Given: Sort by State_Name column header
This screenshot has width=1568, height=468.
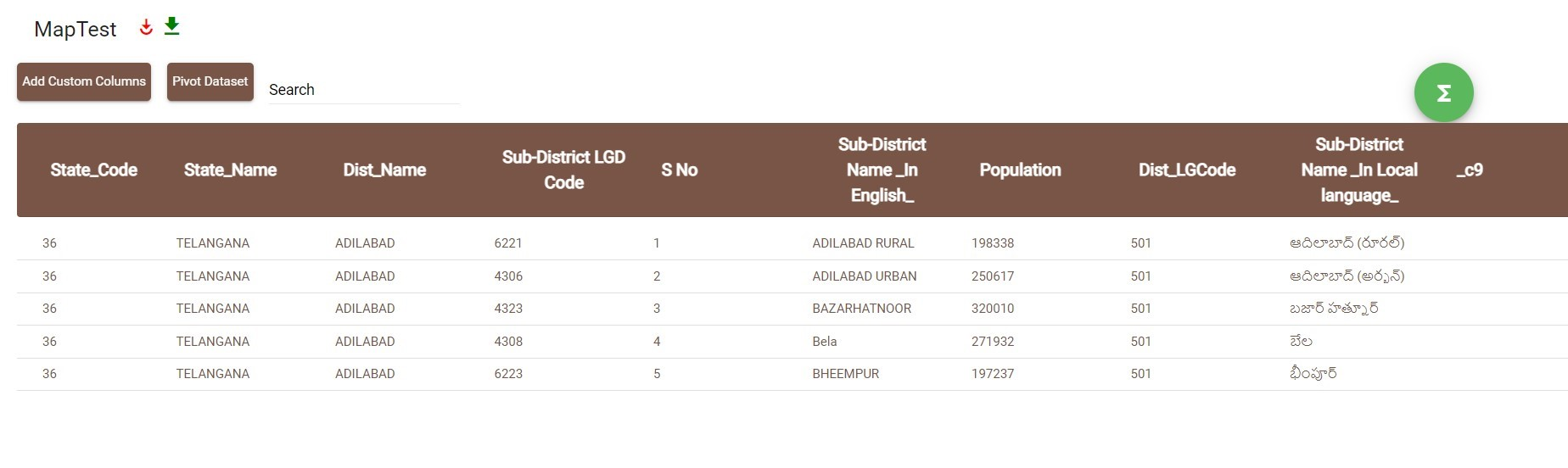Looking at the screenshot, I should click(x=230, y=170).
